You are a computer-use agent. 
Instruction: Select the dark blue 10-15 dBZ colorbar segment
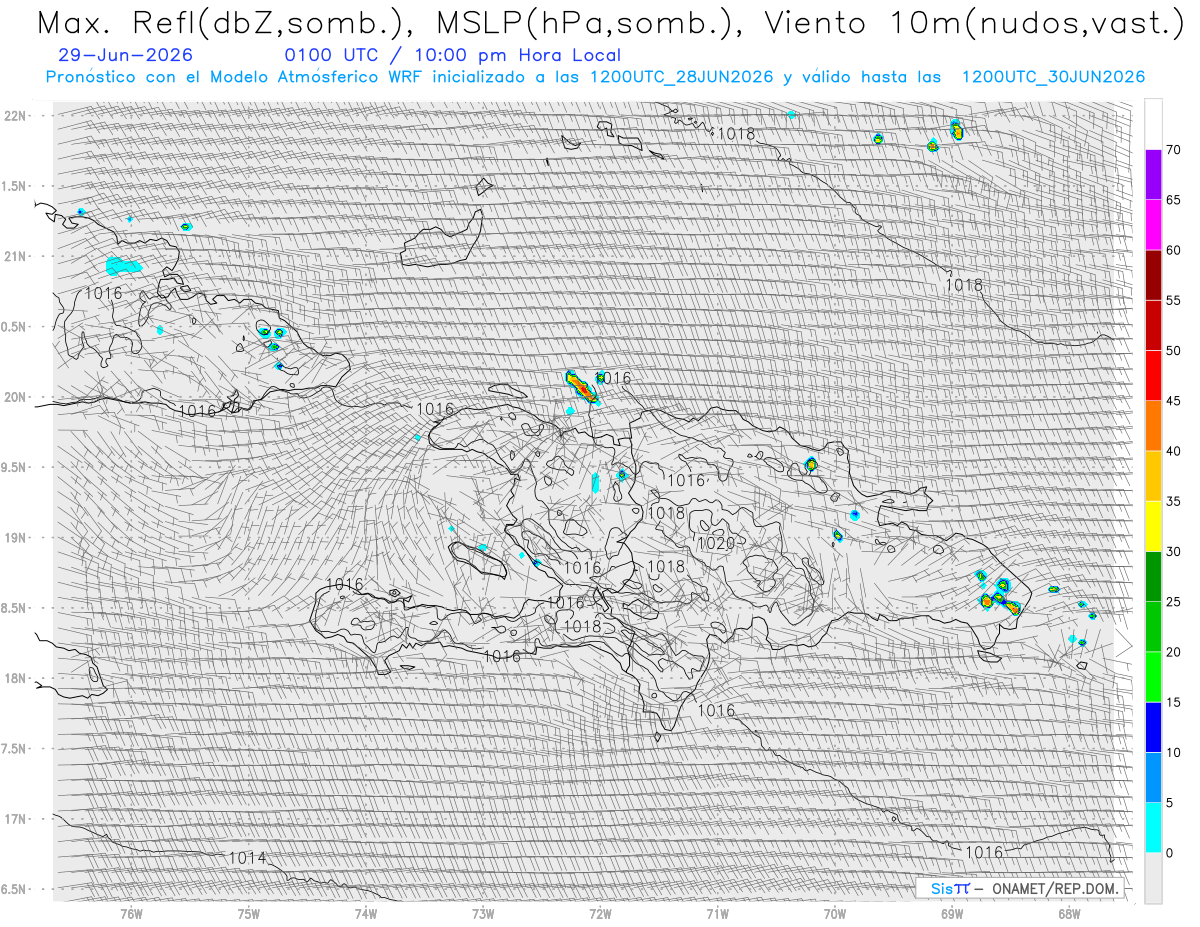point(1153,727)
